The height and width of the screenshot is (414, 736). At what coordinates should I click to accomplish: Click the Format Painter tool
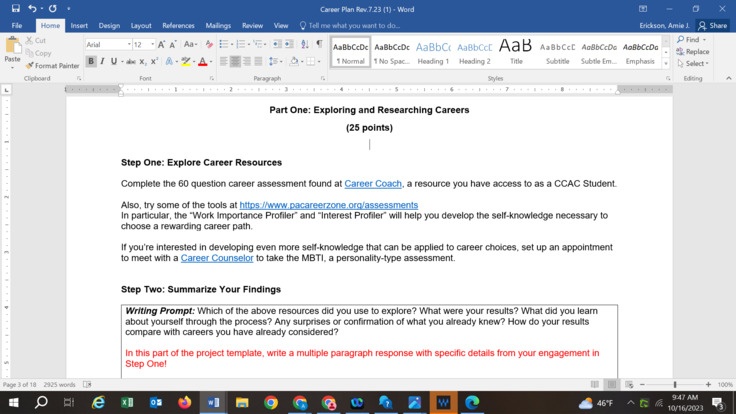(x=56, y=66)
